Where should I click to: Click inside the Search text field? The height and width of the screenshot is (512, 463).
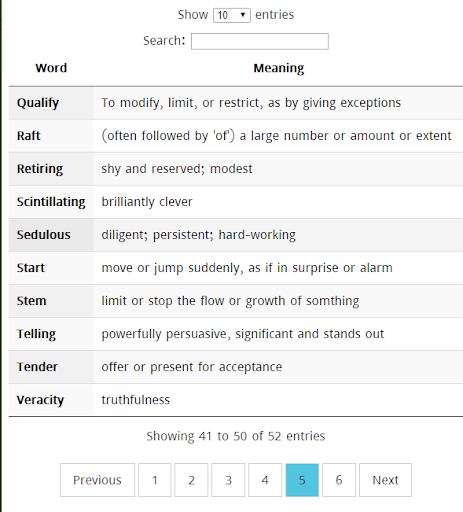pos(260,41)
